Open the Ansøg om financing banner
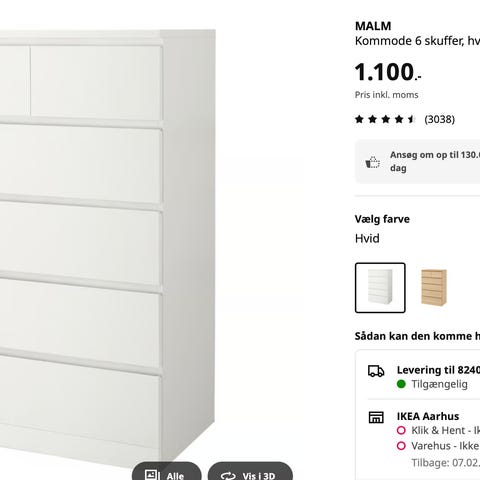Image resolution: width=480 pixels, height=480 pixels. click(x=417, y=162)
